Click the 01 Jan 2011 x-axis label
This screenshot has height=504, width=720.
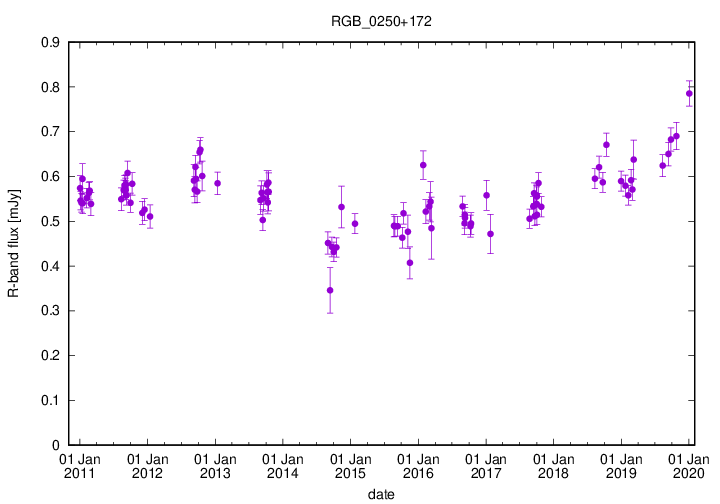point(79,464)
